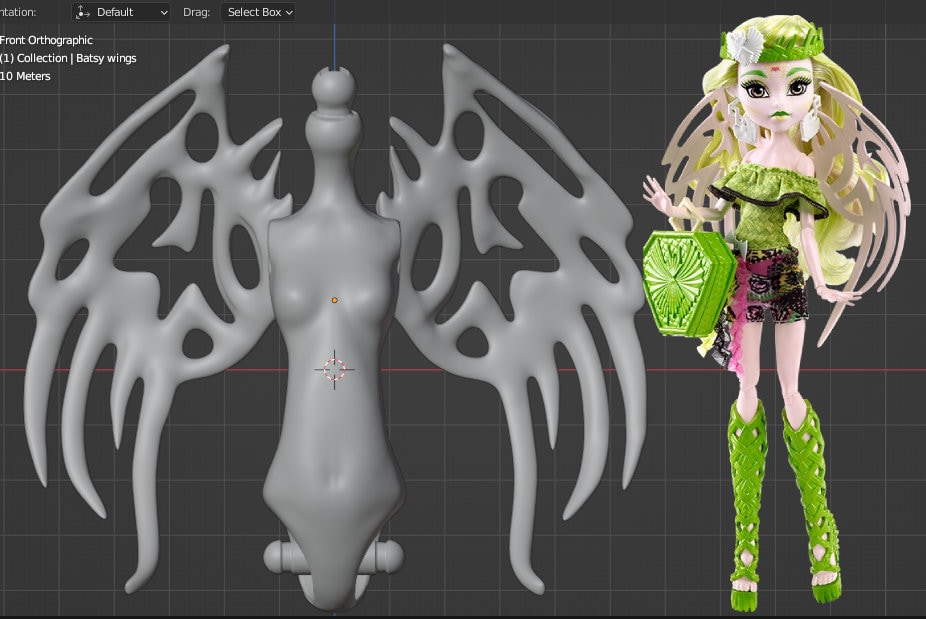Click the "Front Orthographic" viewport label

click(46, 40)
